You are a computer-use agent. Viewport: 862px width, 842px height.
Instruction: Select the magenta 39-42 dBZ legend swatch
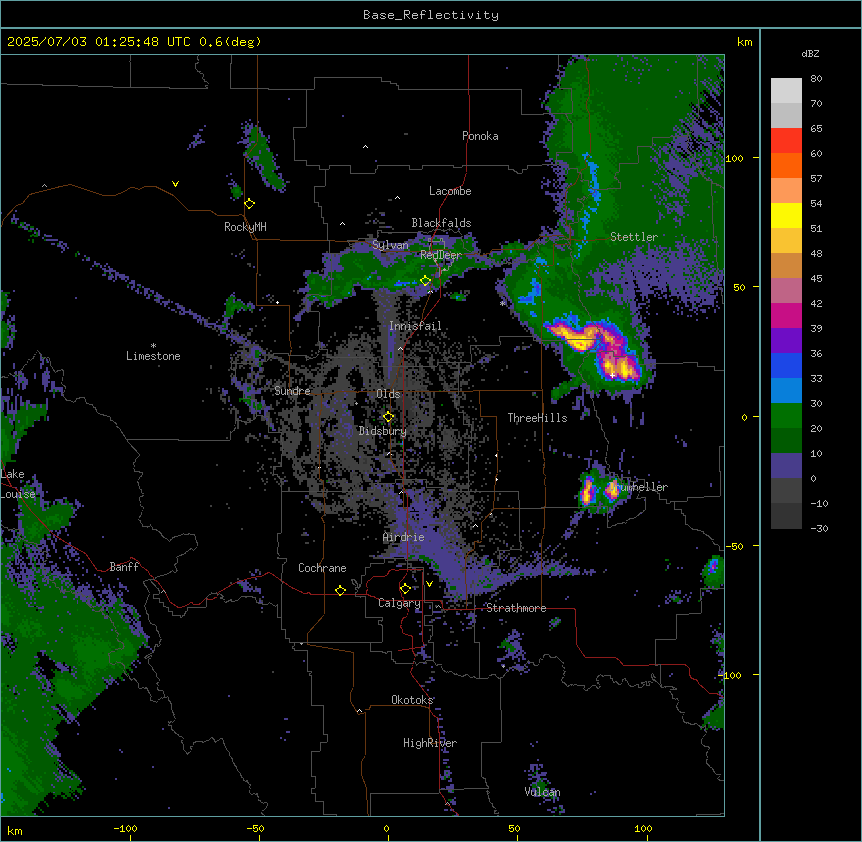click(786, 315)
